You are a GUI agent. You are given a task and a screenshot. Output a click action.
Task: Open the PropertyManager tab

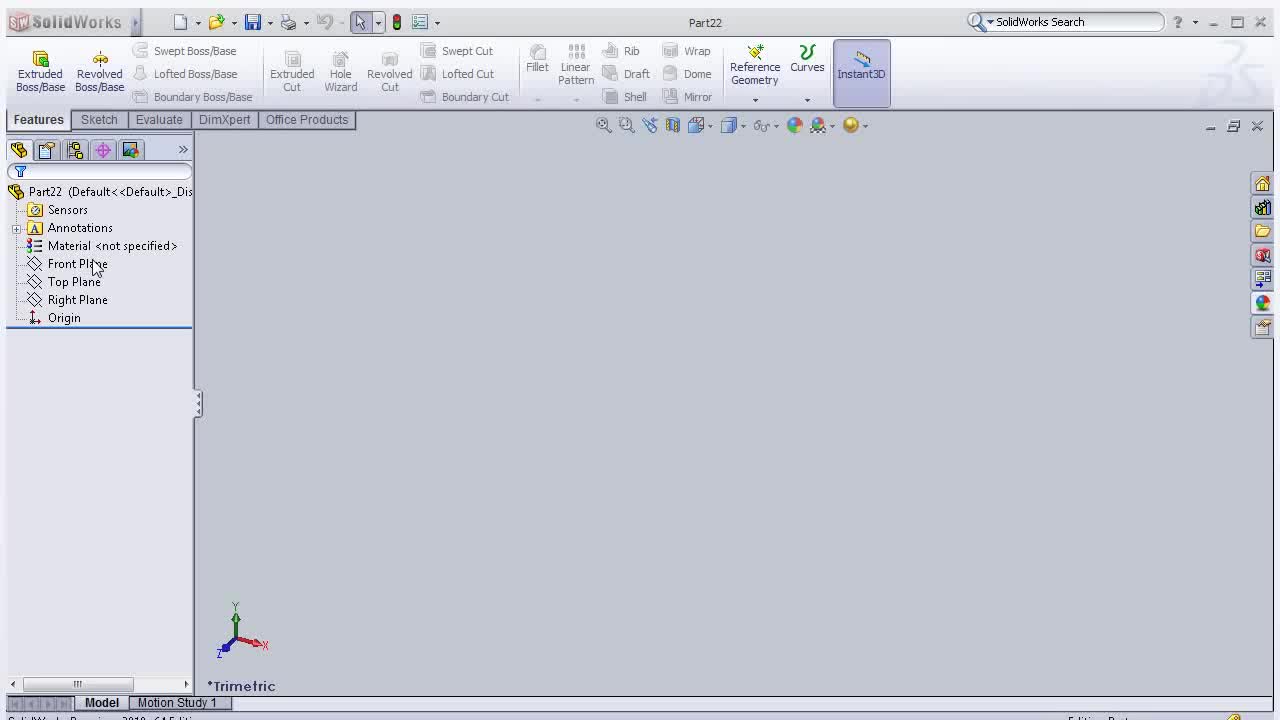[47, 150]
